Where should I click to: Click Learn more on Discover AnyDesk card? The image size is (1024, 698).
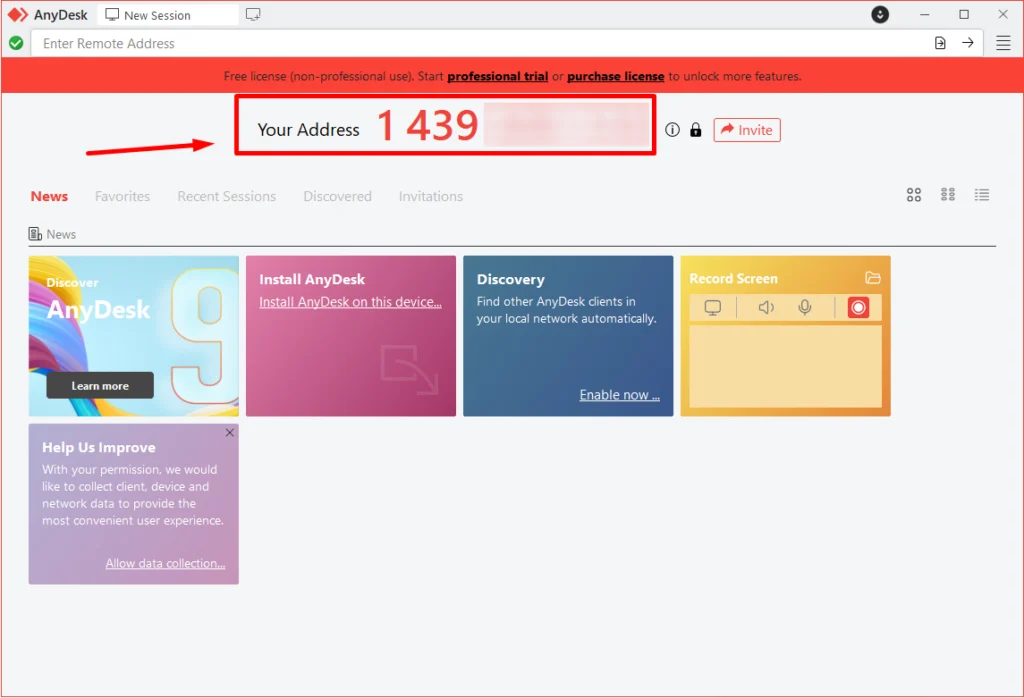[x=100, y=385]
